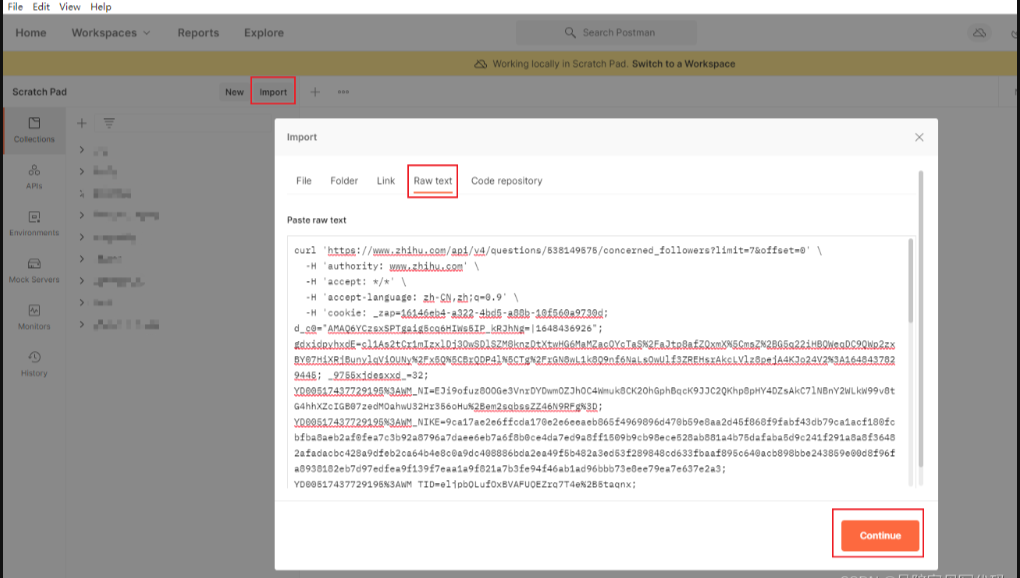The width and height of the screenshot is (1020, 578).
Task: Open the Monitors sidebar panel
Action: tap(34, 317)
